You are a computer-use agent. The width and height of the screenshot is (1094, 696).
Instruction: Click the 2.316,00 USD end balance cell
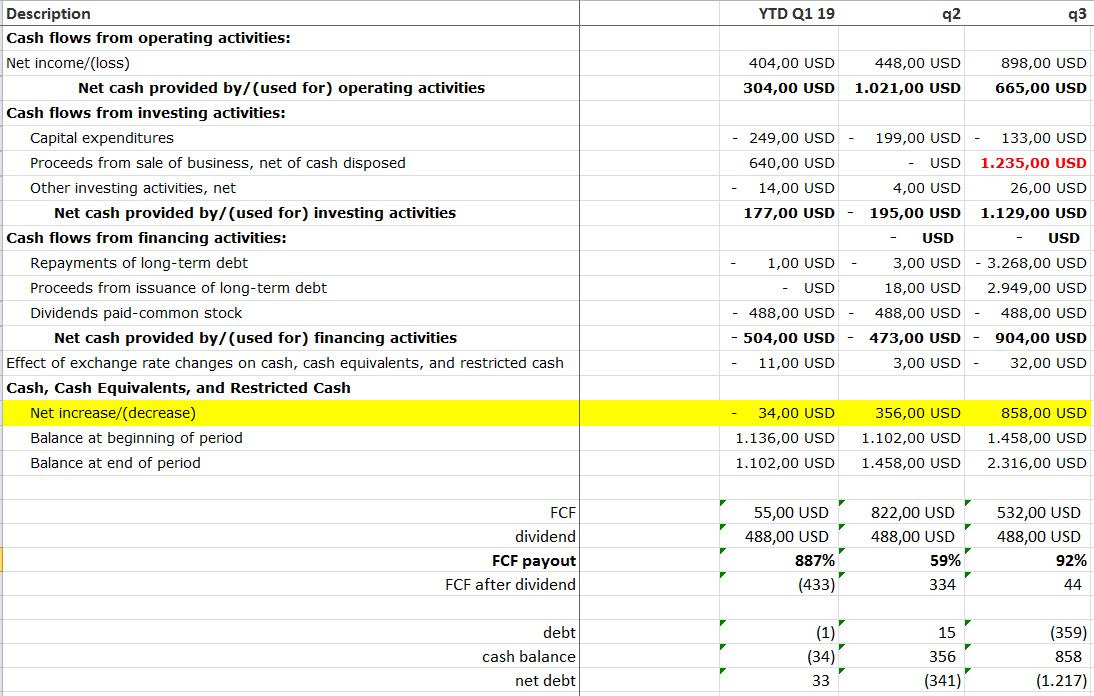pos(1035,463)
